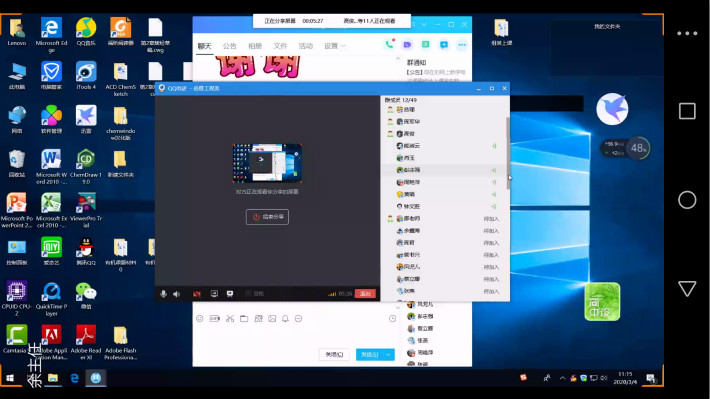Expand the send button dropdown arrow
Viewport: 710px width, 399px height.
tap(389, 355)
